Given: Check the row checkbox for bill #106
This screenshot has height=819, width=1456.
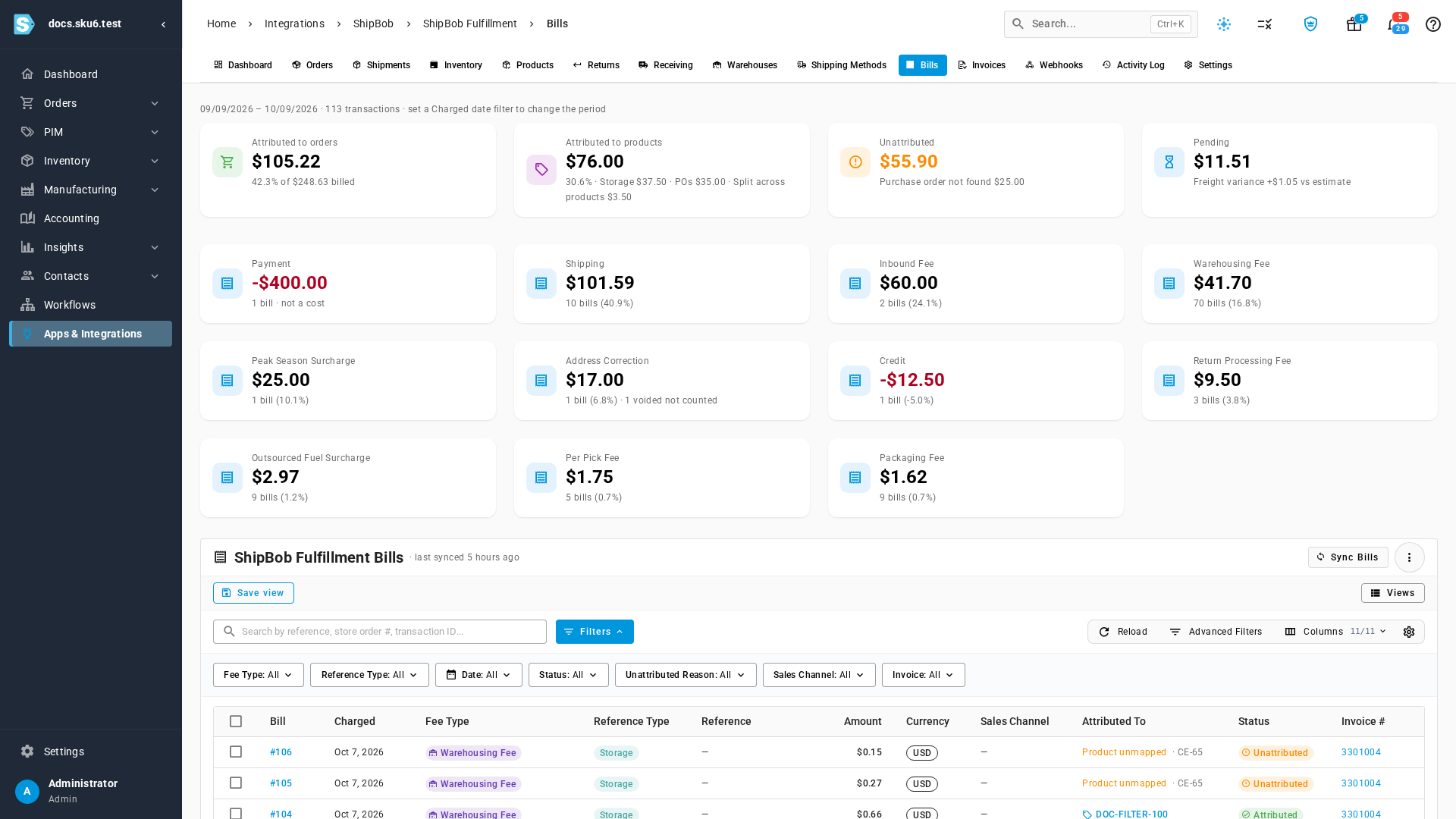Looking at the screenshot, I should [x=236, y=752].
